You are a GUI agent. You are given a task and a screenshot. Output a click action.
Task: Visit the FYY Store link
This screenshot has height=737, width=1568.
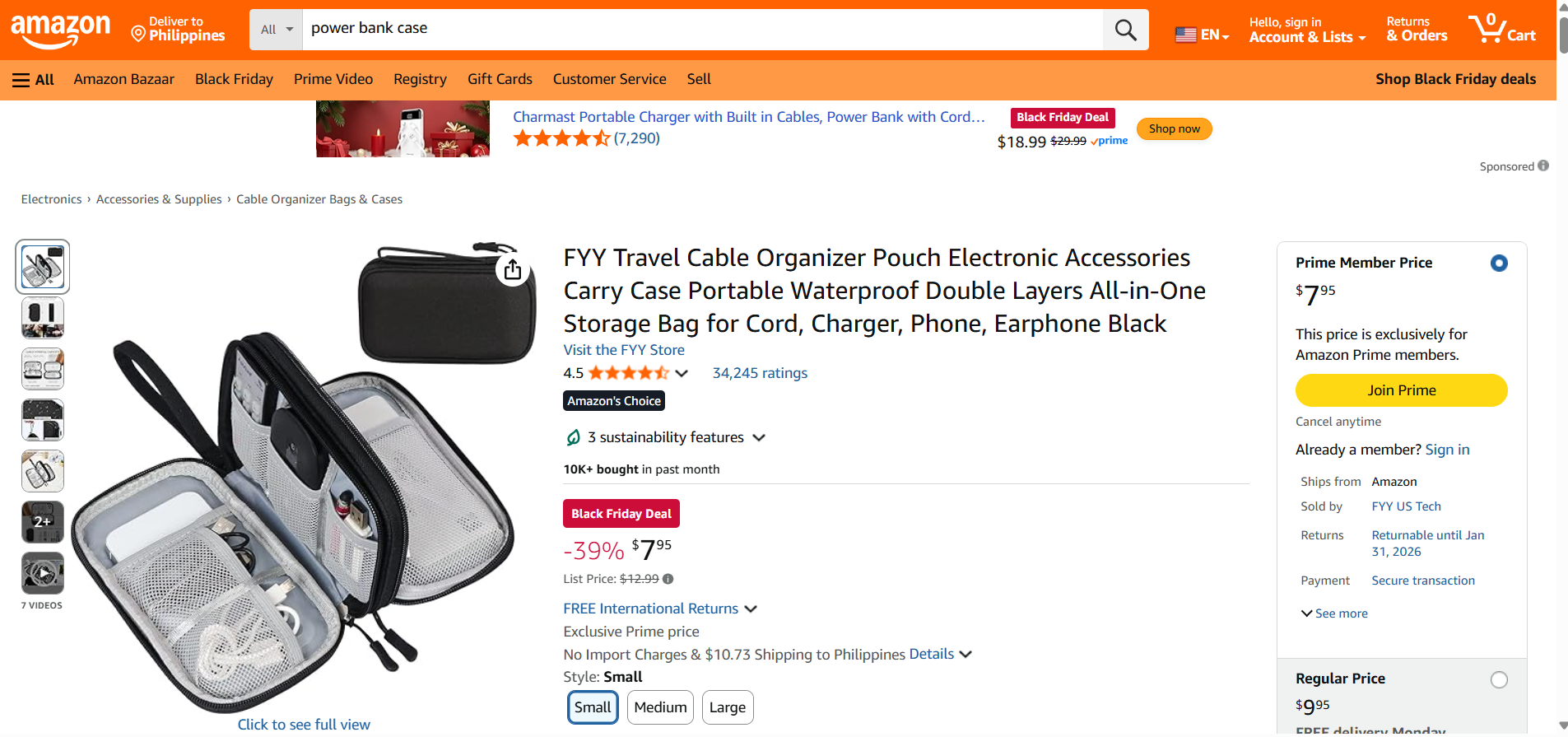point(623,350)
